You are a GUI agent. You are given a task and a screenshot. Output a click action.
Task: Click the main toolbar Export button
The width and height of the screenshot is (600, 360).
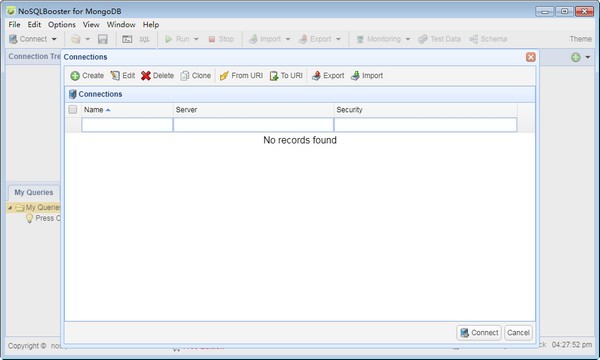click(315, 39)
